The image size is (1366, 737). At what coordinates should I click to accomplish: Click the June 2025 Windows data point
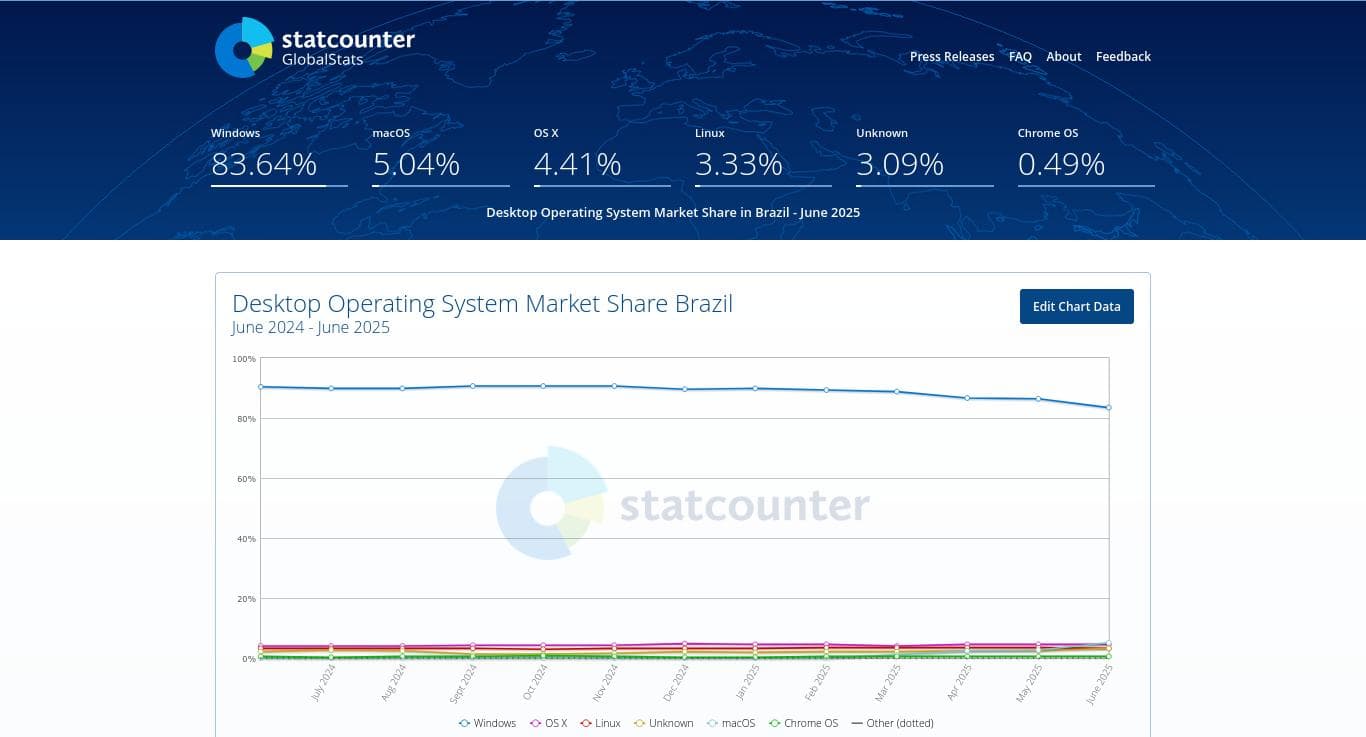click(x=1109, y=408)
